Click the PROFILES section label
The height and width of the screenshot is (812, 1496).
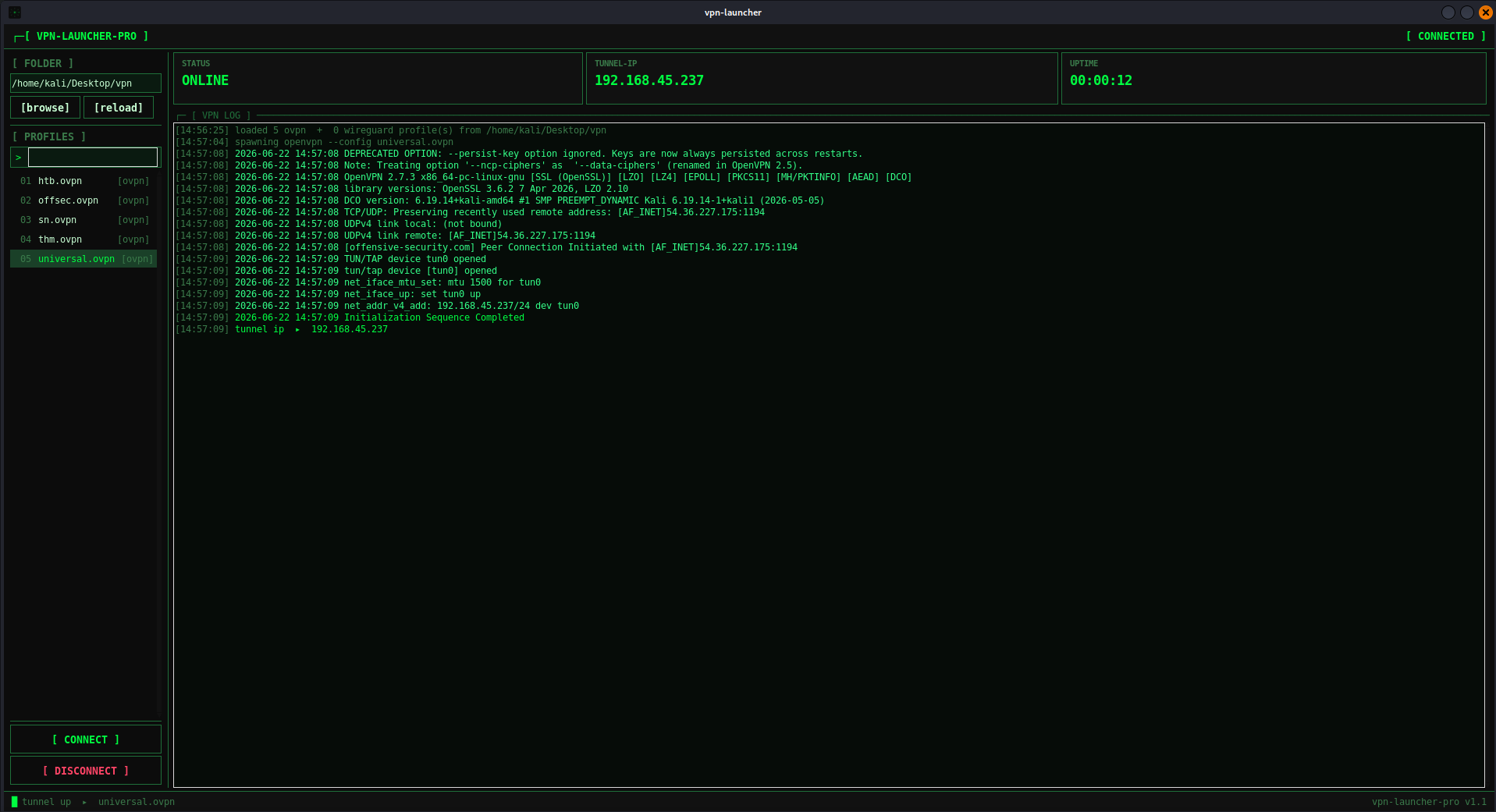[x=49, y=137]
